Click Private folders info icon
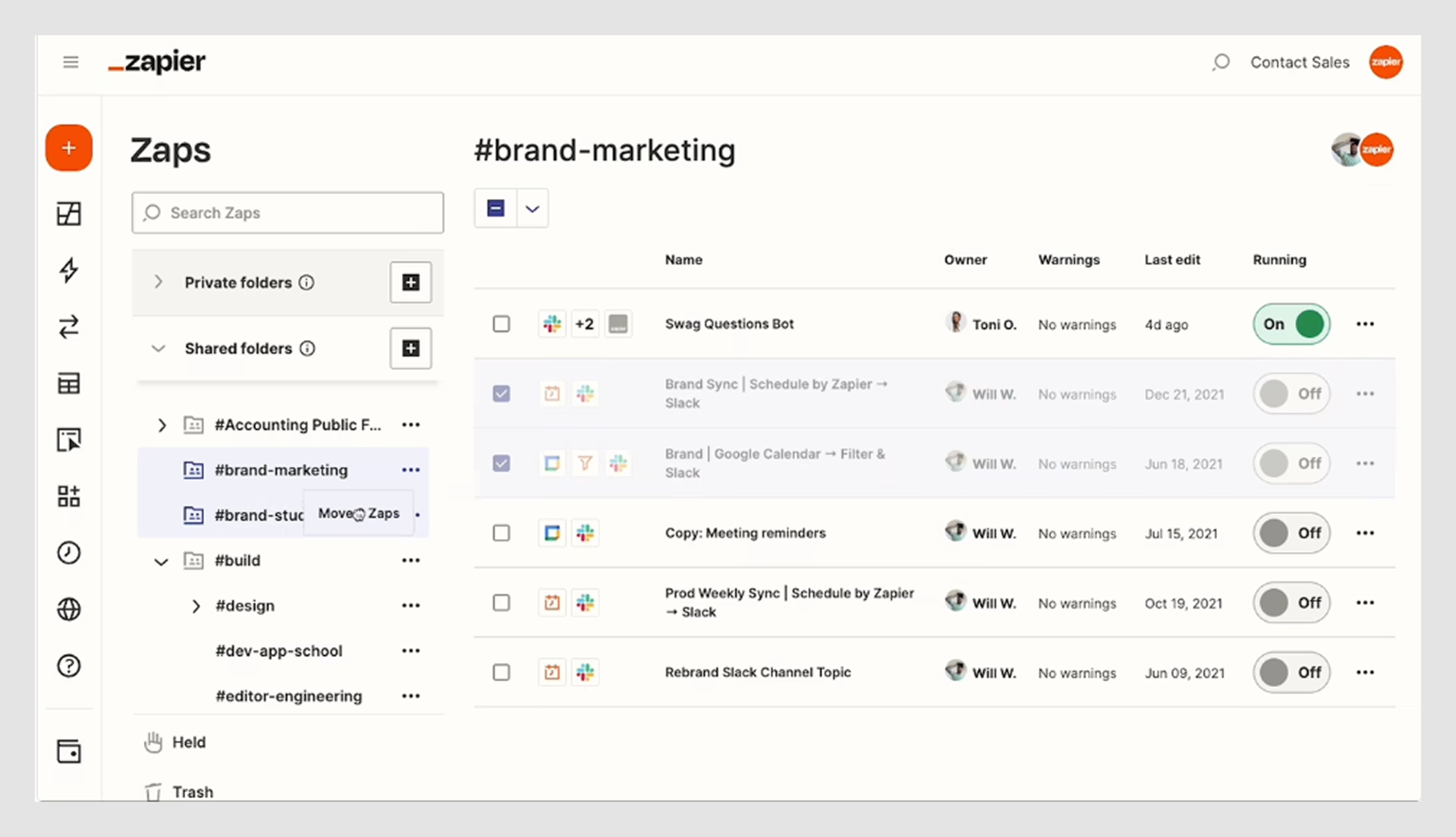 [306, 282]
